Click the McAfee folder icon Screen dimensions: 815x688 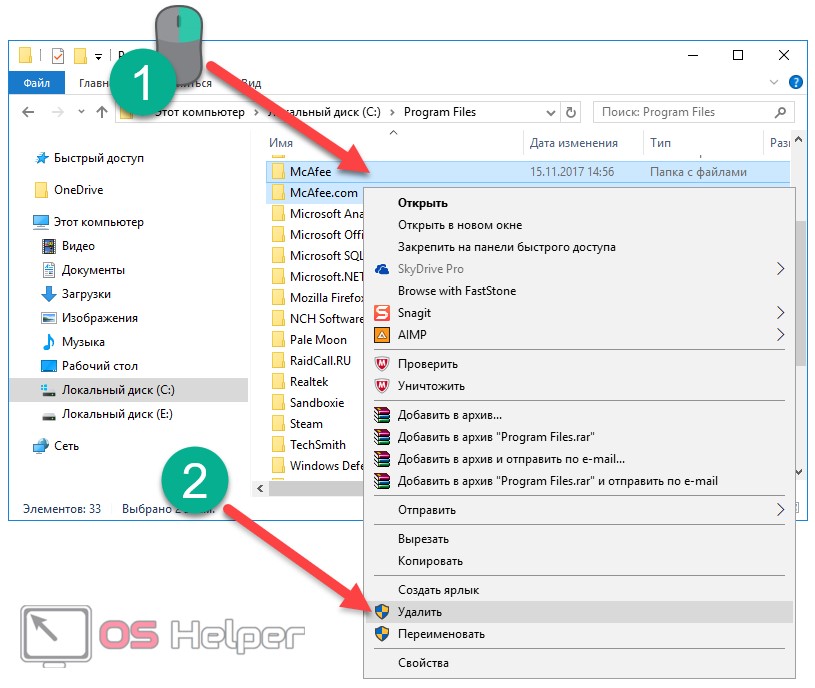click(x=279, y=171)
